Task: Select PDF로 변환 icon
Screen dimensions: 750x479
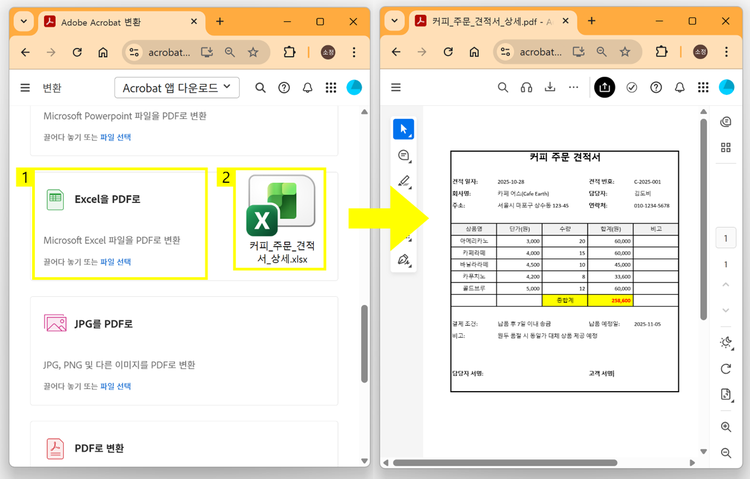Action: (x=55, y=448)
